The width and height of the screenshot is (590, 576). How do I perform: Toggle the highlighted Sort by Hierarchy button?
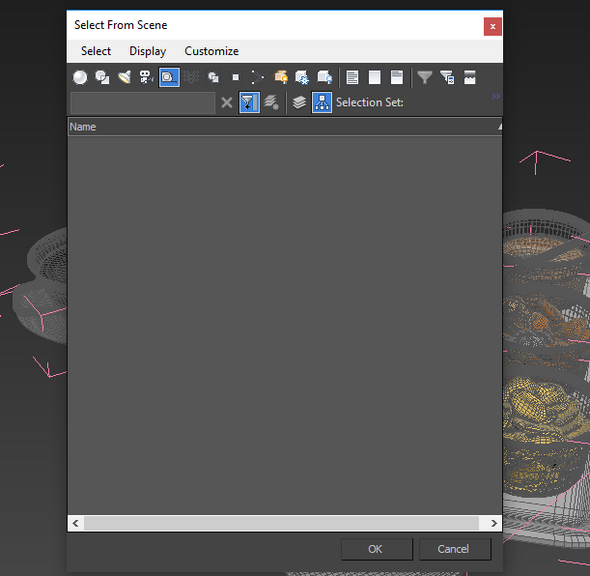322,102
